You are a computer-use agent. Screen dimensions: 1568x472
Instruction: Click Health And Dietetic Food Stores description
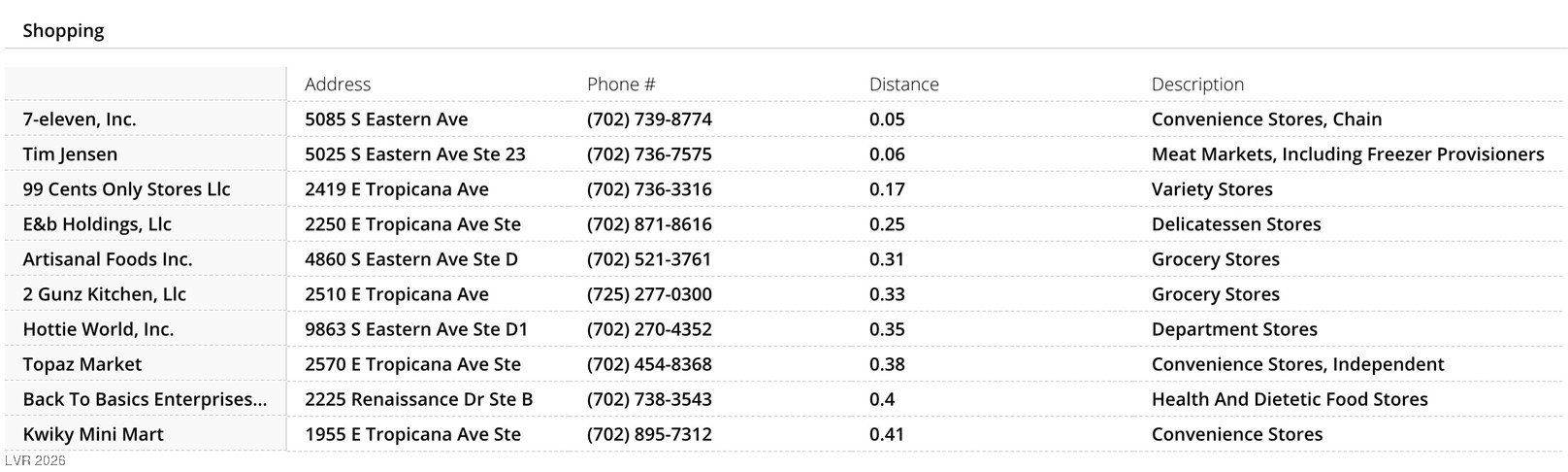[1290, 399]
